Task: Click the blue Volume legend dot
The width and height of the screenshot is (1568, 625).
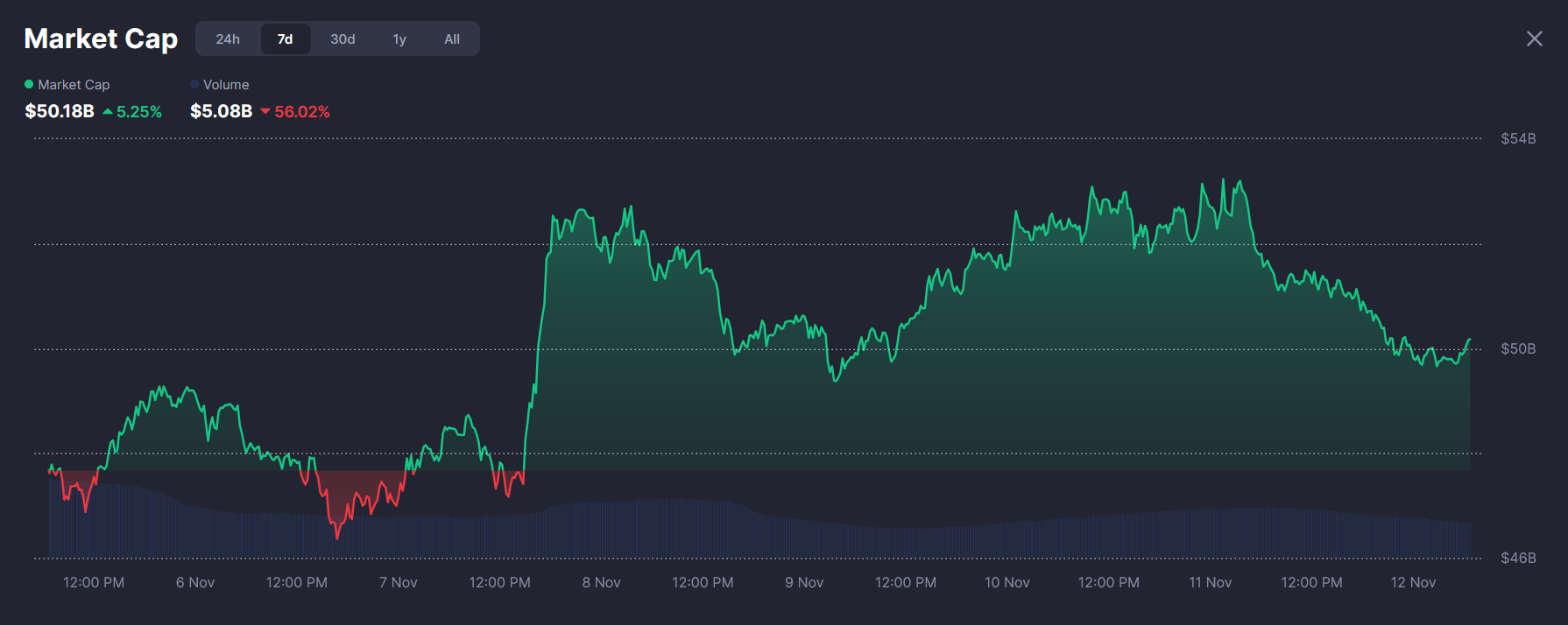Action: pyautogui.click(x=194, y=84)
